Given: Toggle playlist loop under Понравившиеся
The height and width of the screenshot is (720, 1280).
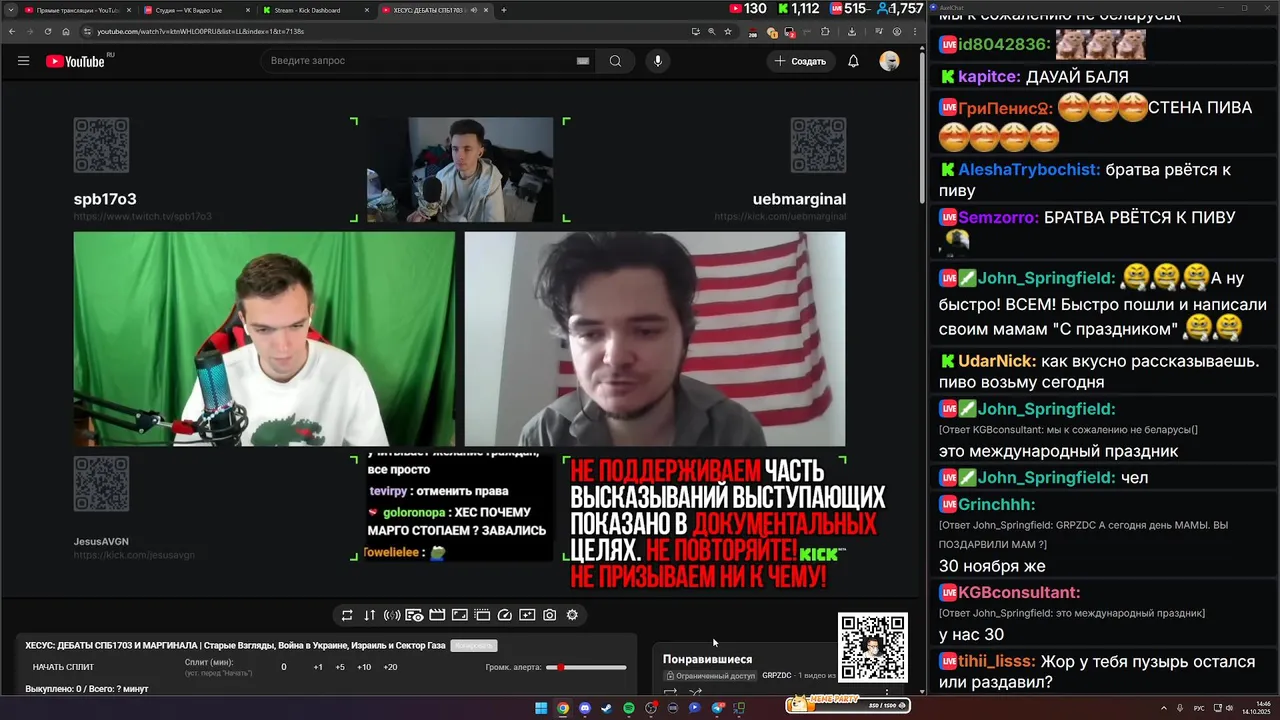Looking at the screenshot, I should (x=671, y=691).
